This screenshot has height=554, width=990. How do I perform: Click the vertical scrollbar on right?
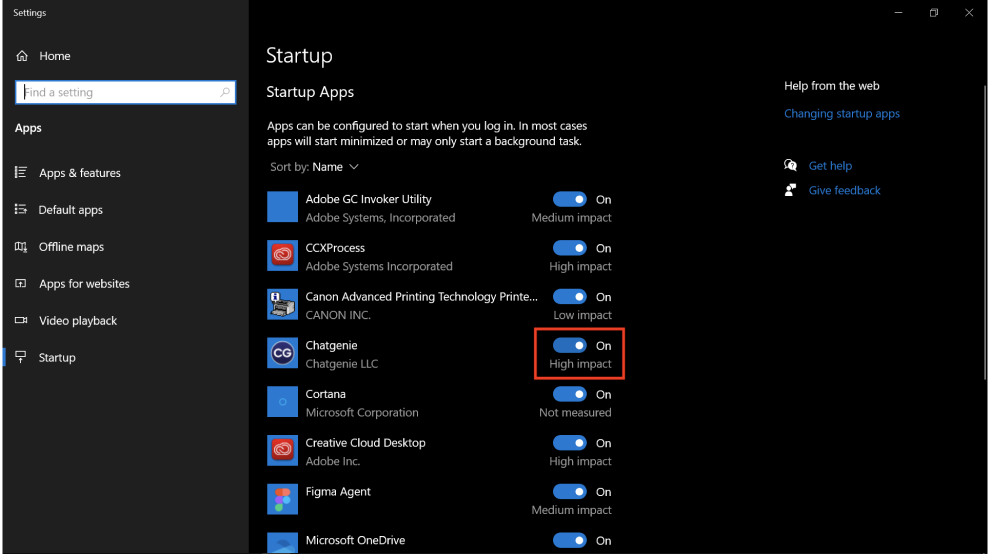tap(984, 232)
